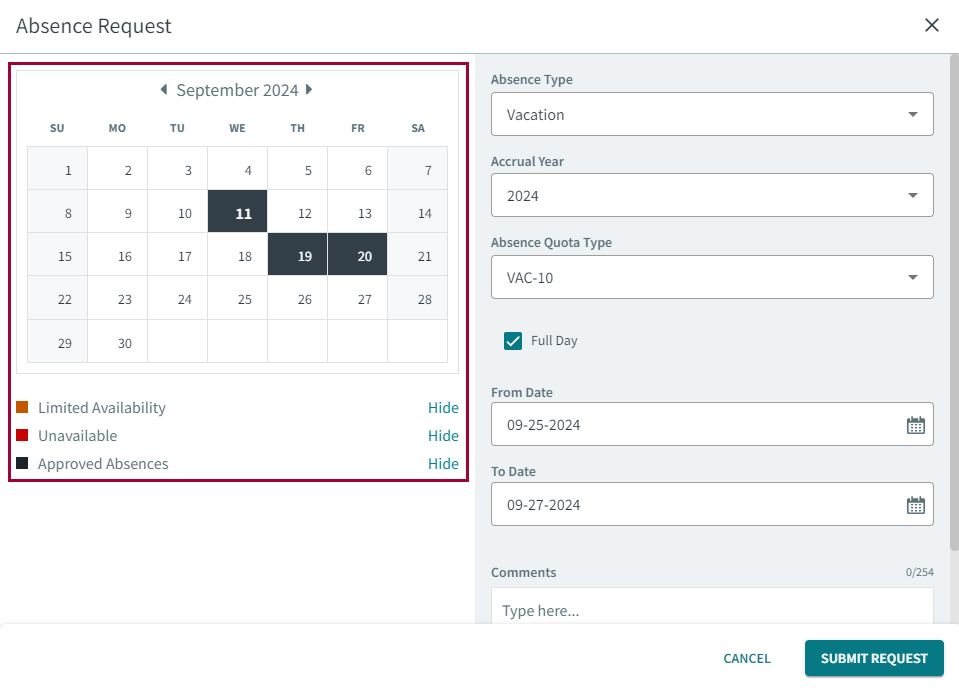
Task: Open the calendar picker for To Date
Action: [x=916, y=504]
